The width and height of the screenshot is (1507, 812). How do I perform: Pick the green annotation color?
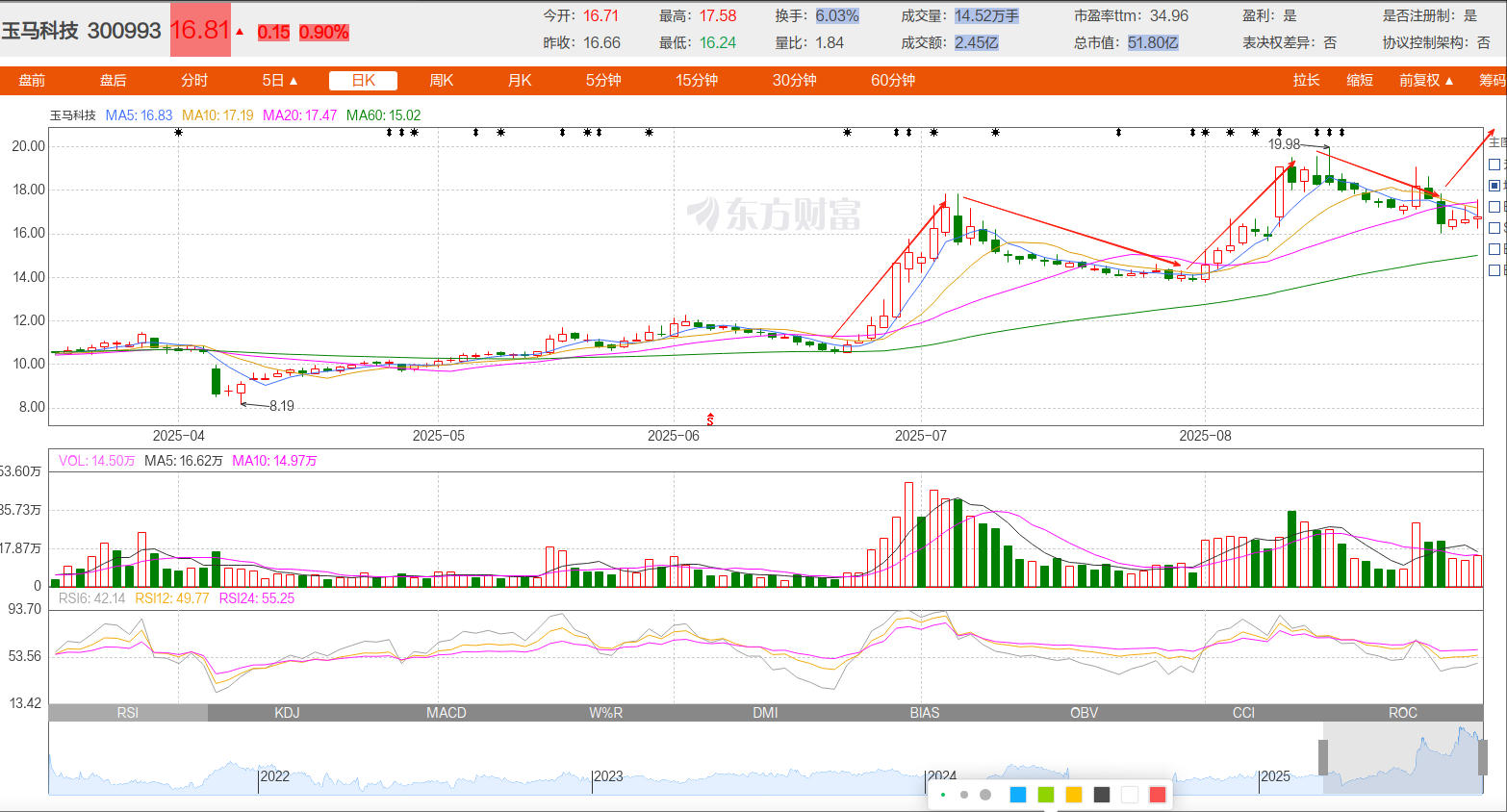coord(1046,795)
